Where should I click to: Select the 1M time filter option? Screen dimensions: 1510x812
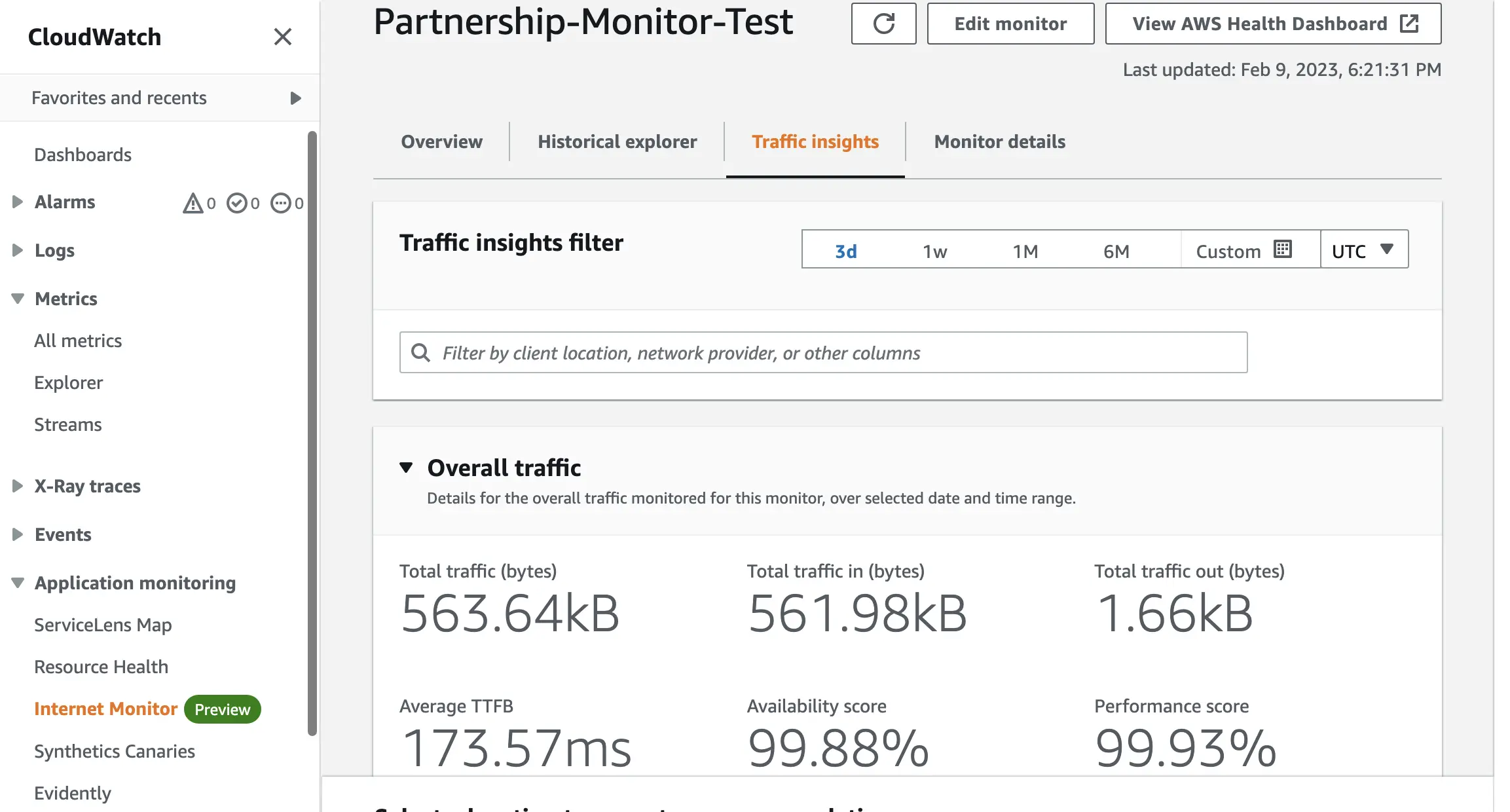pos(1025,251)
